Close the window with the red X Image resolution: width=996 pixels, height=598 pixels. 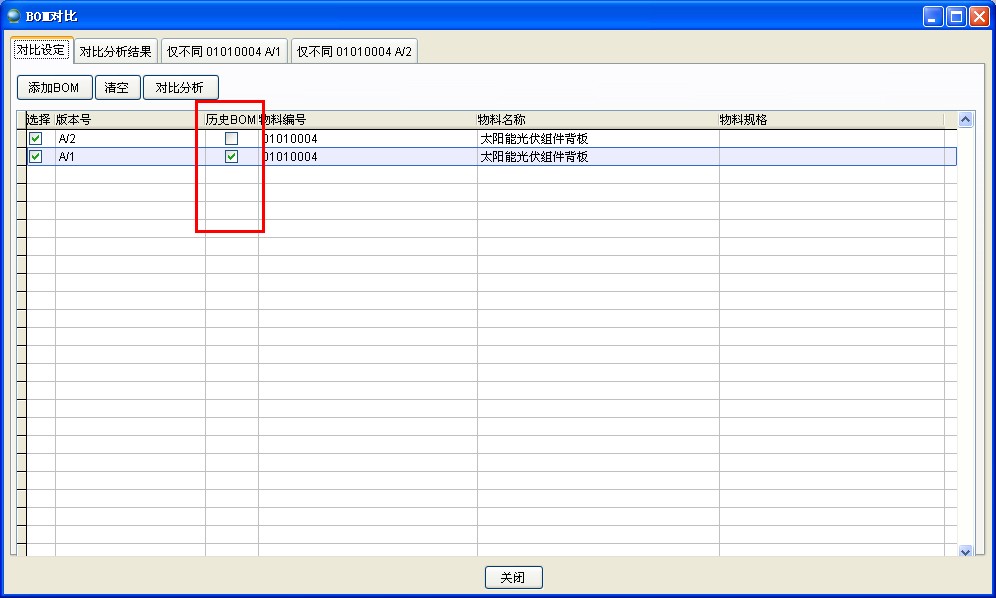(979, 16)
